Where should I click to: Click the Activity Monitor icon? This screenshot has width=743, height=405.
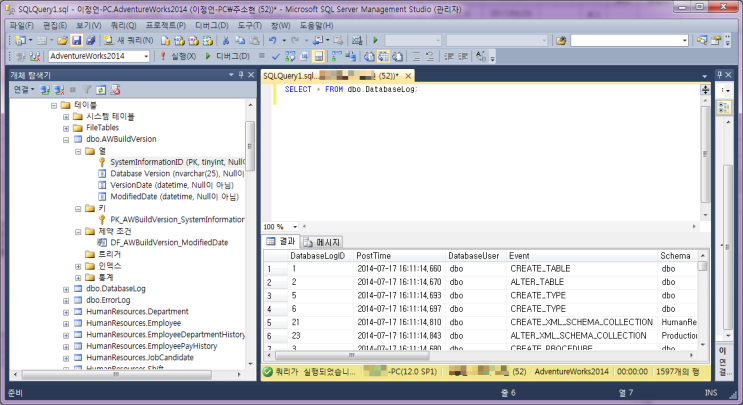357,41
